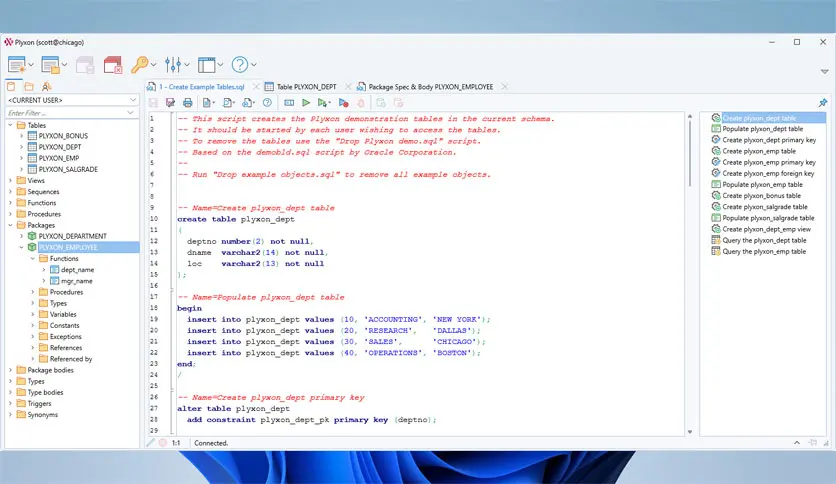Select the folder tab icon in left panel

click(29, 86)
